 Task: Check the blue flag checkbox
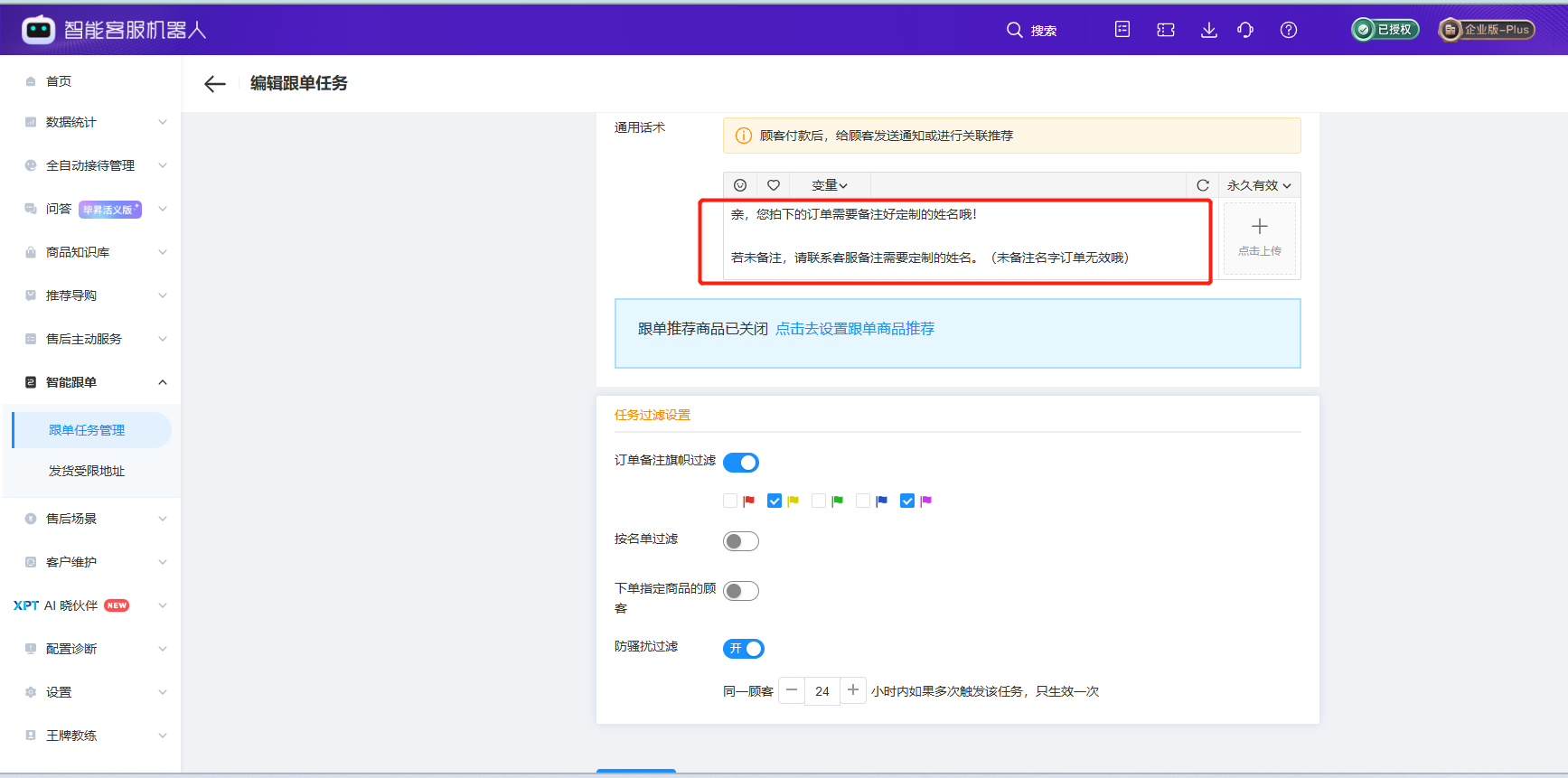click(863, 501)
